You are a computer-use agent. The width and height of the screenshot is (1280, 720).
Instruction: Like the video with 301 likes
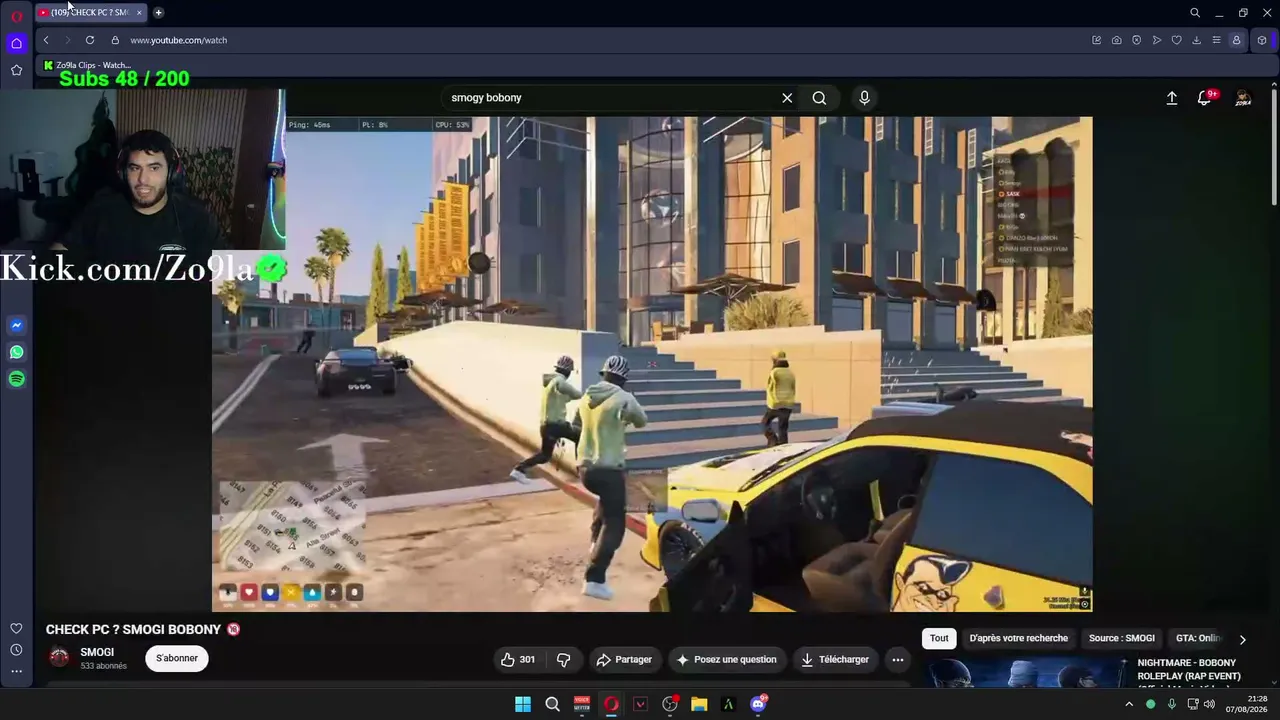(518, 659)
